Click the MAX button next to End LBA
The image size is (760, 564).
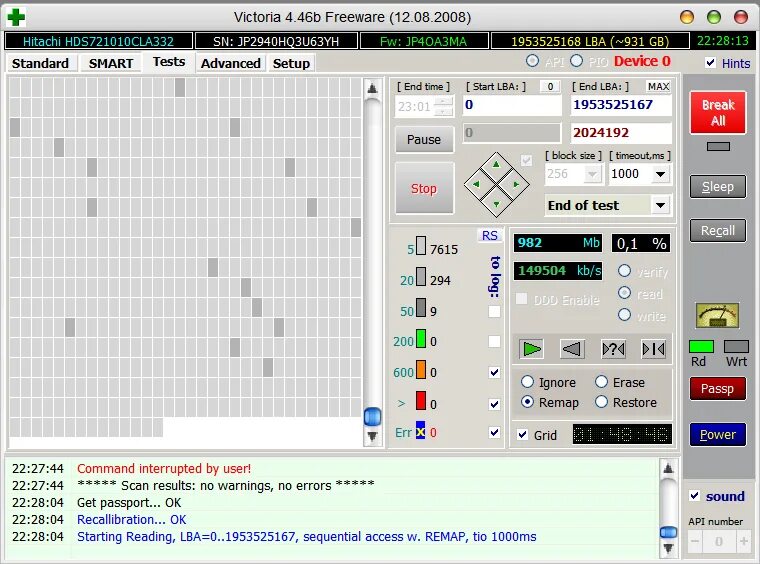click(658, 86)
